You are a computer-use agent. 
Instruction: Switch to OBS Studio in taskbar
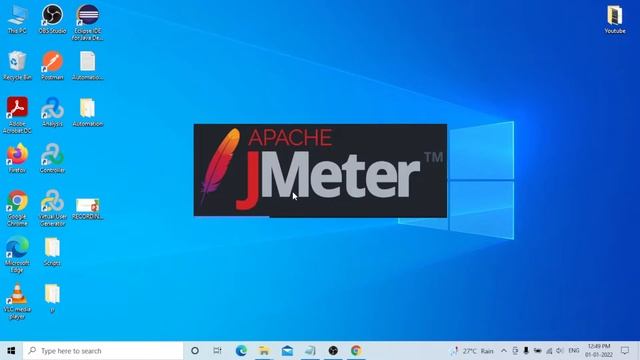click(333, 351)
